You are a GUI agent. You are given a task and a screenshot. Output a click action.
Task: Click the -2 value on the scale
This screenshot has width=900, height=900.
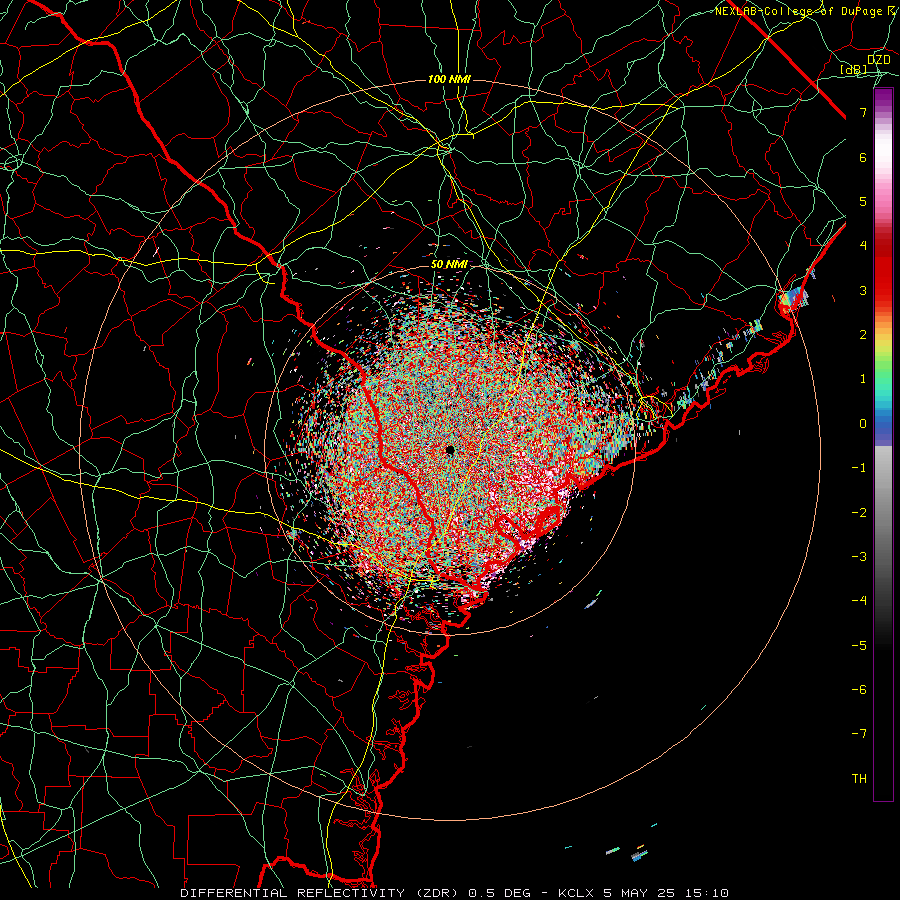(x=859, y=513)
